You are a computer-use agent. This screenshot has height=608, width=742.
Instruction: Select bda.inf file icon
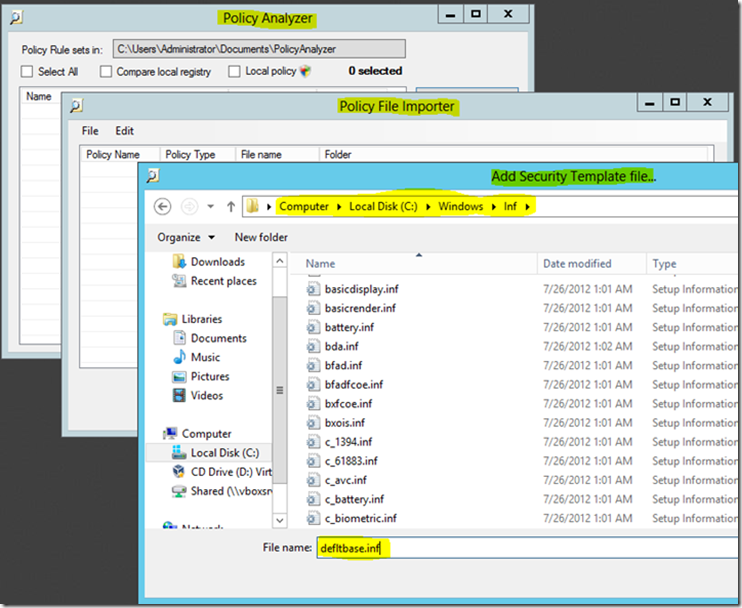312,346
